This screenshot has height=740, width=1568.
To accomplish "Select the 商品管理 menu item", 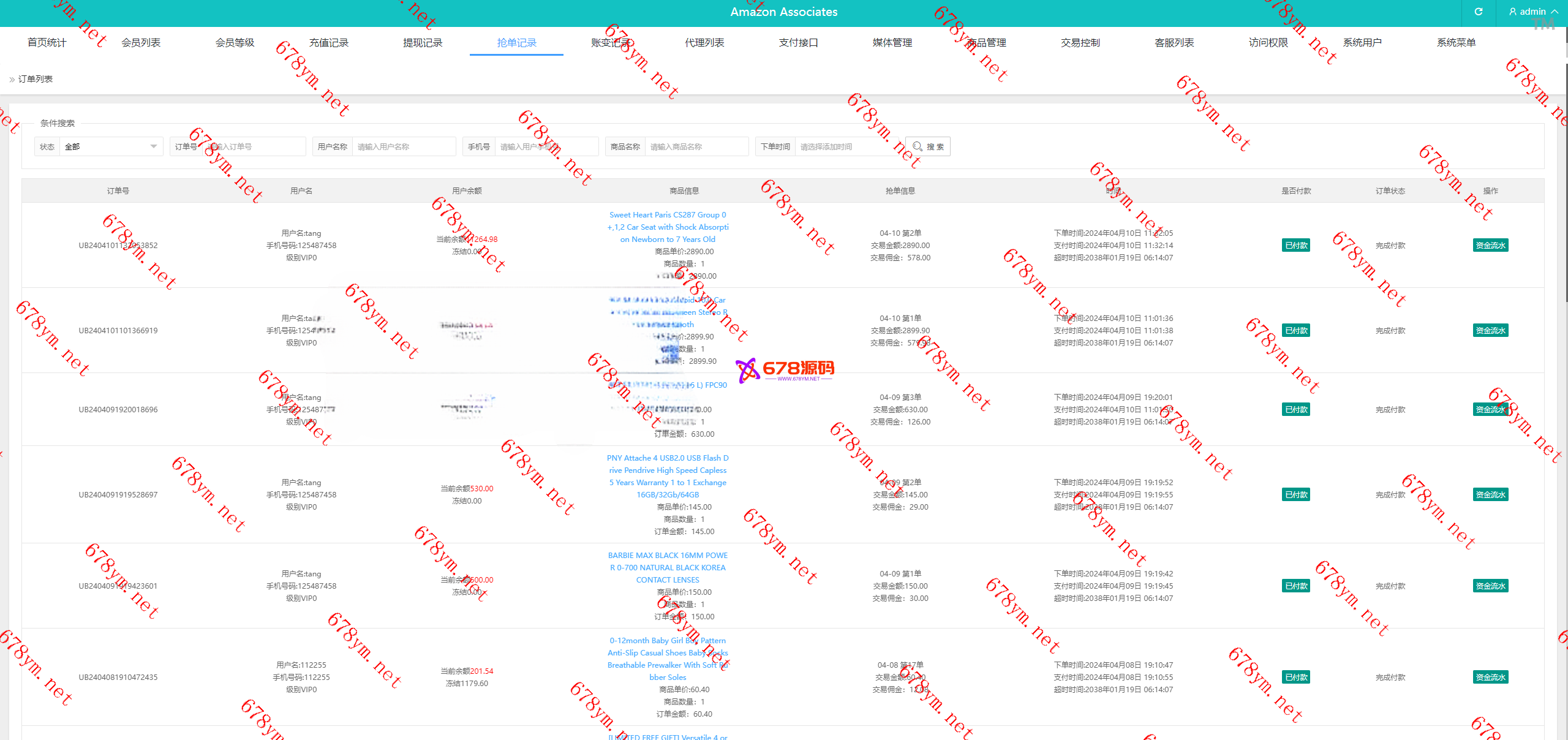I will (x=986, y=43).
